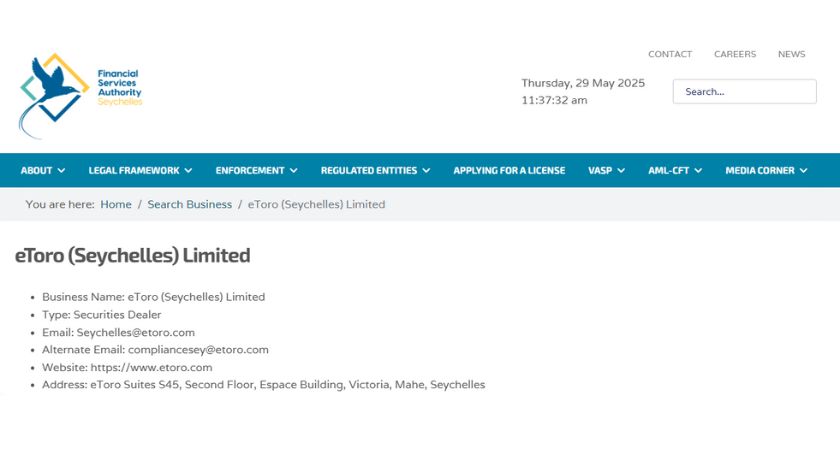Screen dimensions: 840x473
Task: Open the Regulated Entities dropdown chevron
Action: tap(426, 170)
